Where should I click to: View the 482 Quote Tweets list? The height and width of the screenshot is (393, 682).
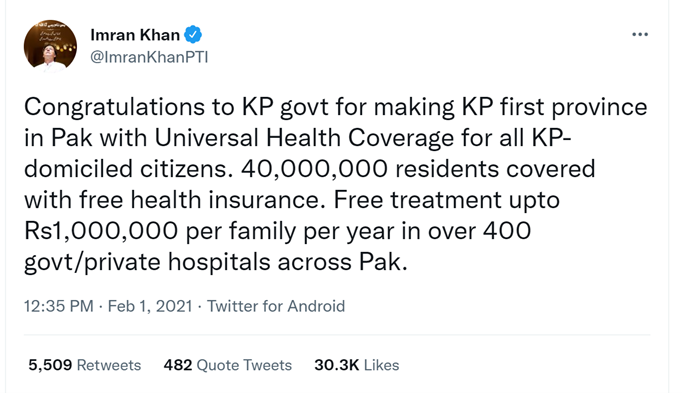[x=227, y=365]
